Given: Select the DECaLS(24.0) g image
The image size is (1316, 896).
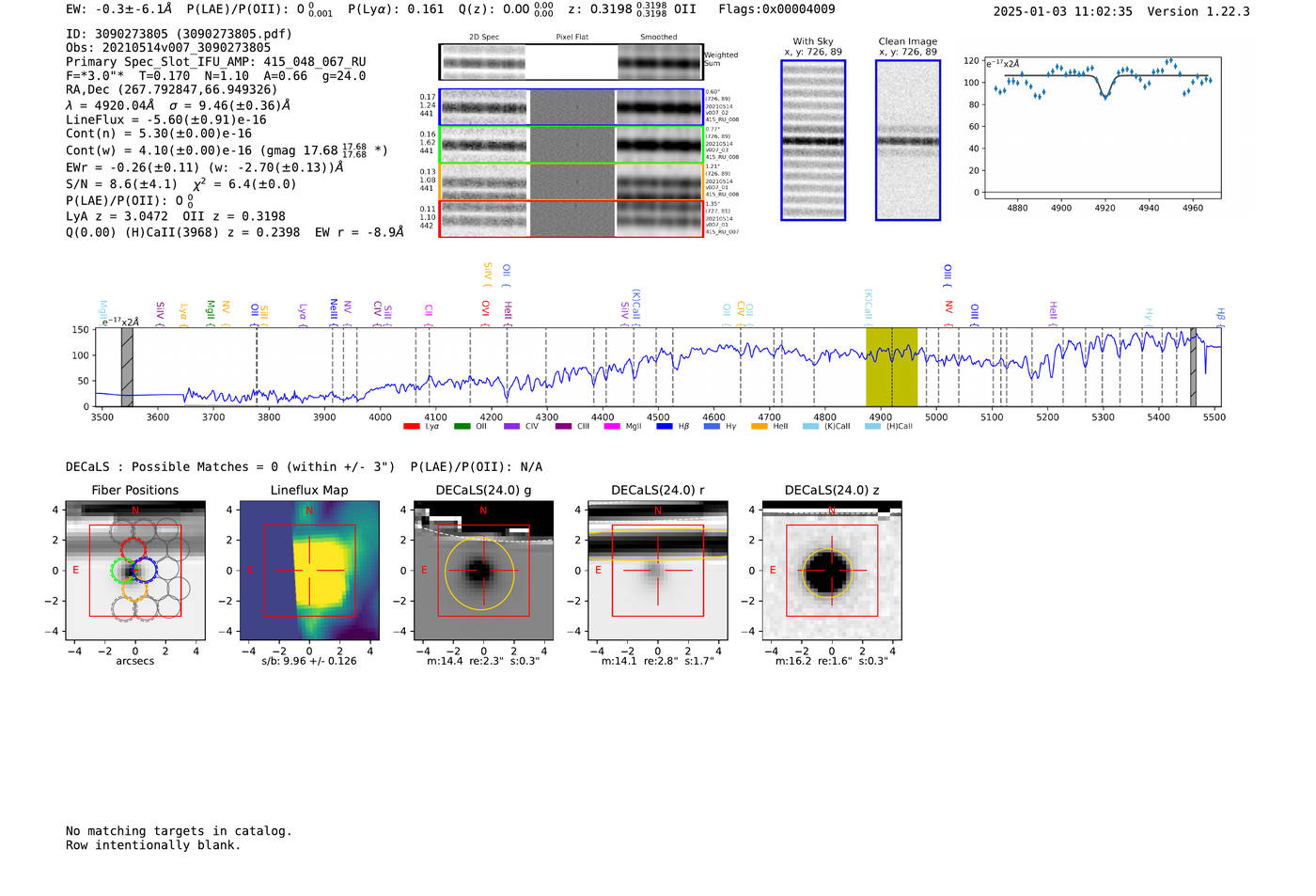Looking at the screenshot, I should pyautogui.click(x=483, y=570).
